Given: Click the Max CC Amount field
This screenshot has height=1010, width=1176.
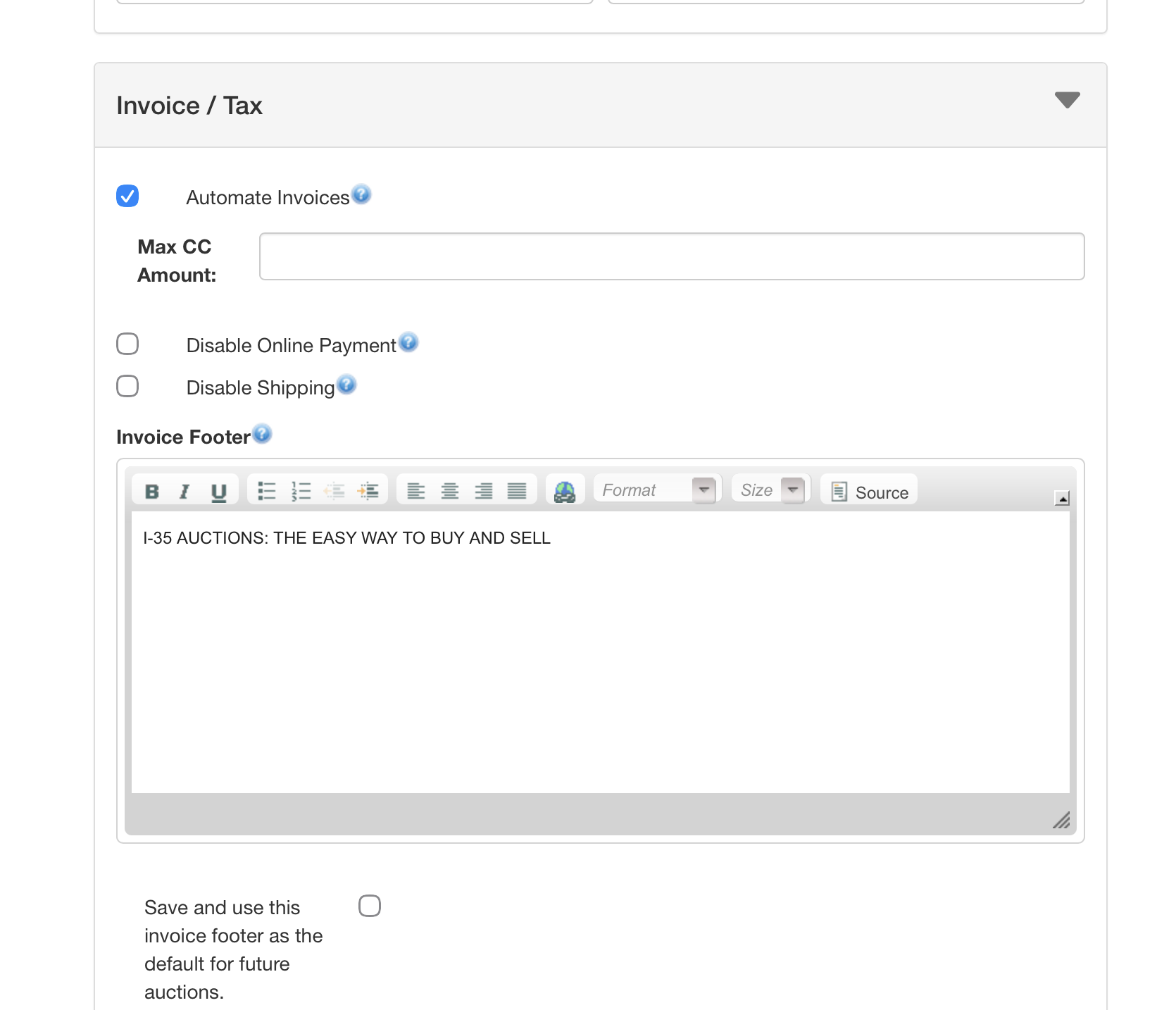Looking at the screenshot, I should pos(671,256).
